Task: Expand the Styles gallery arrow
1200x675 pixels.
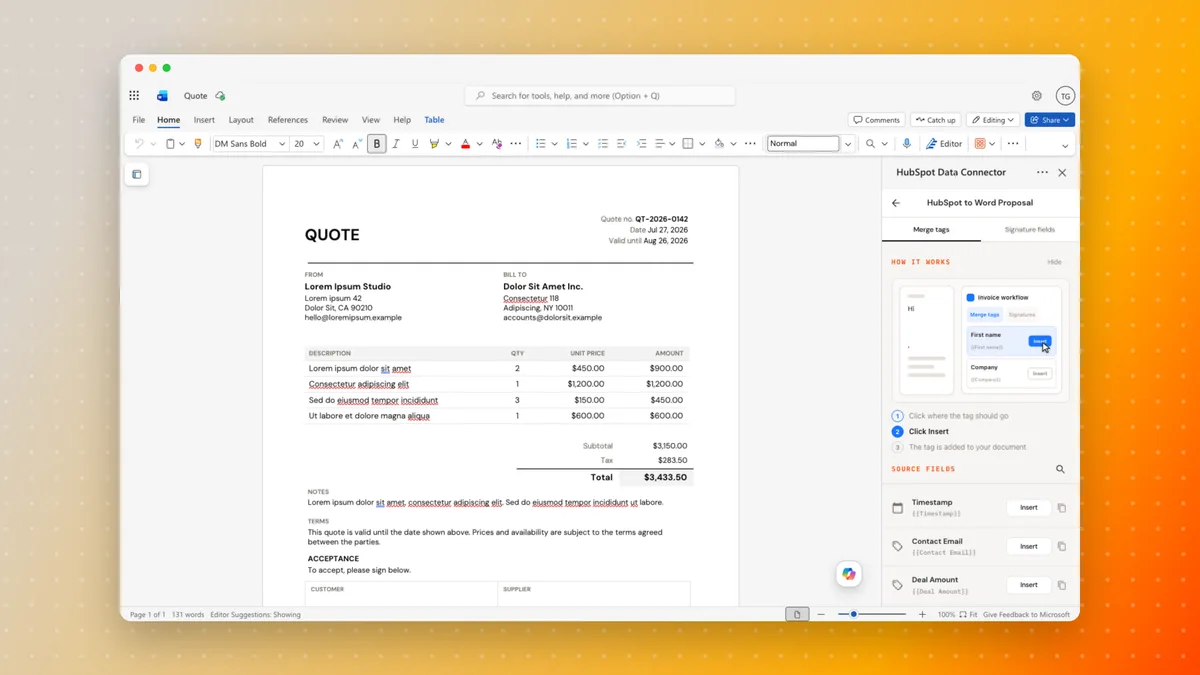Action: [848, 144]
